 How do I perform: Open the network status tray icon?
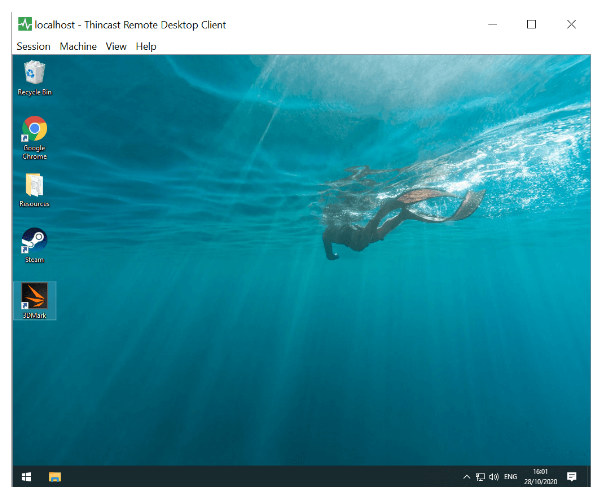coord(480,477)
